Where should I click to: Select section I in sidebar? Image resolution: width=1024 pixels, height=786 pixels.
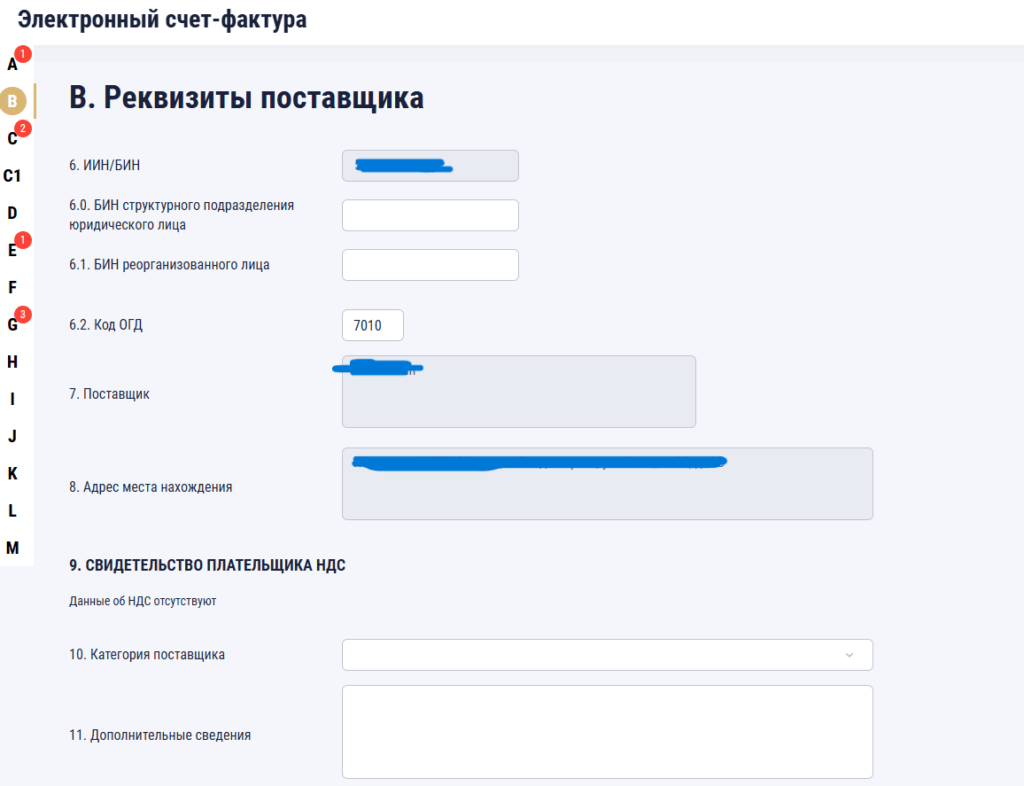click(x=13, y=399)
